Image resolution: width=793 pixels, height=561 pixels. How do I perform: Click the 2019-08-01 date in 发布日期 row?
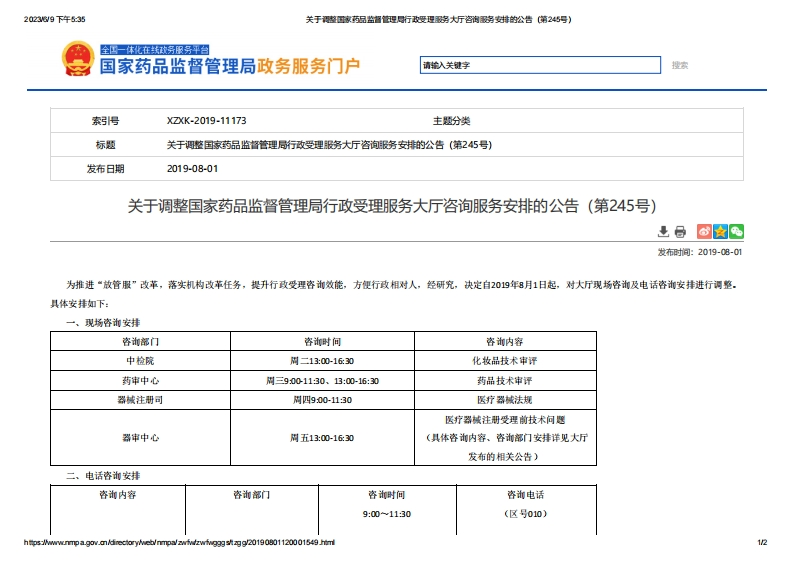pyautogui.click(x=192, y=169)
